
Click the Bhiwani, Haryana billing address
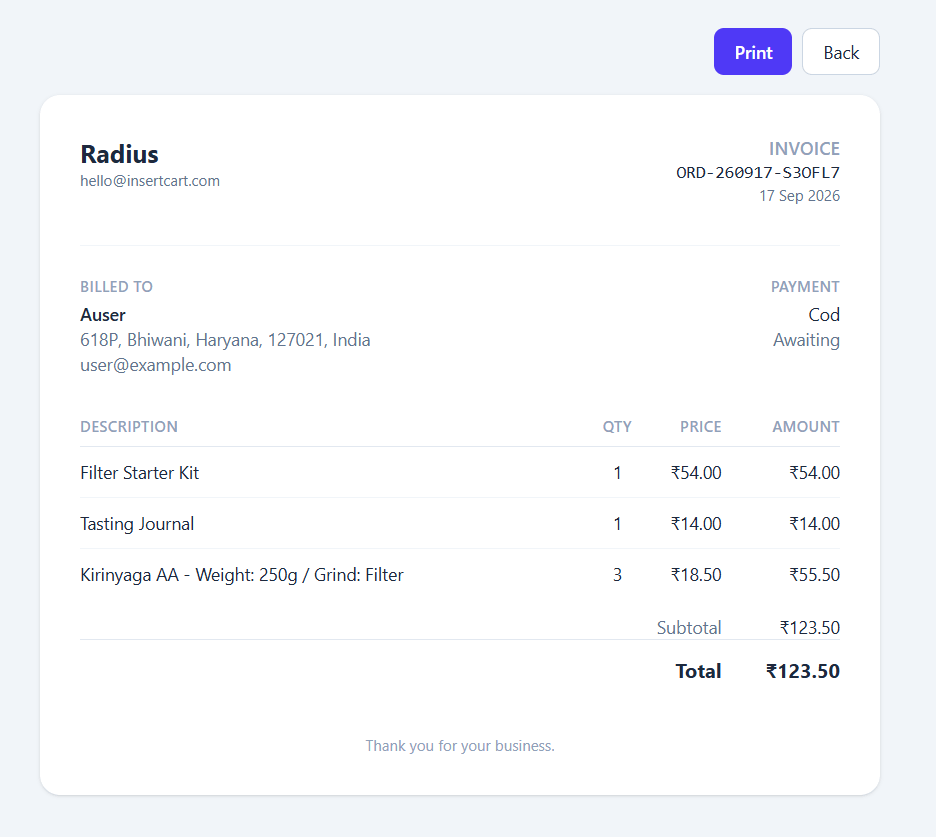click(x=225, y=340)
